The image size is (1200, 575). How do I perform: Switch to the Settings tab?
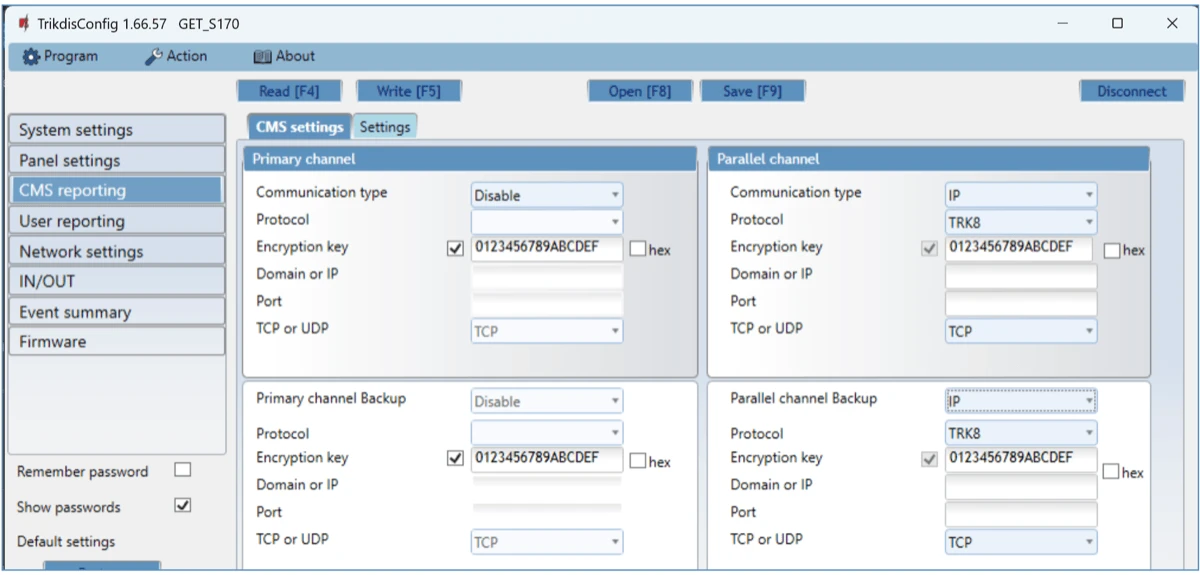click(x=385, y=127)
